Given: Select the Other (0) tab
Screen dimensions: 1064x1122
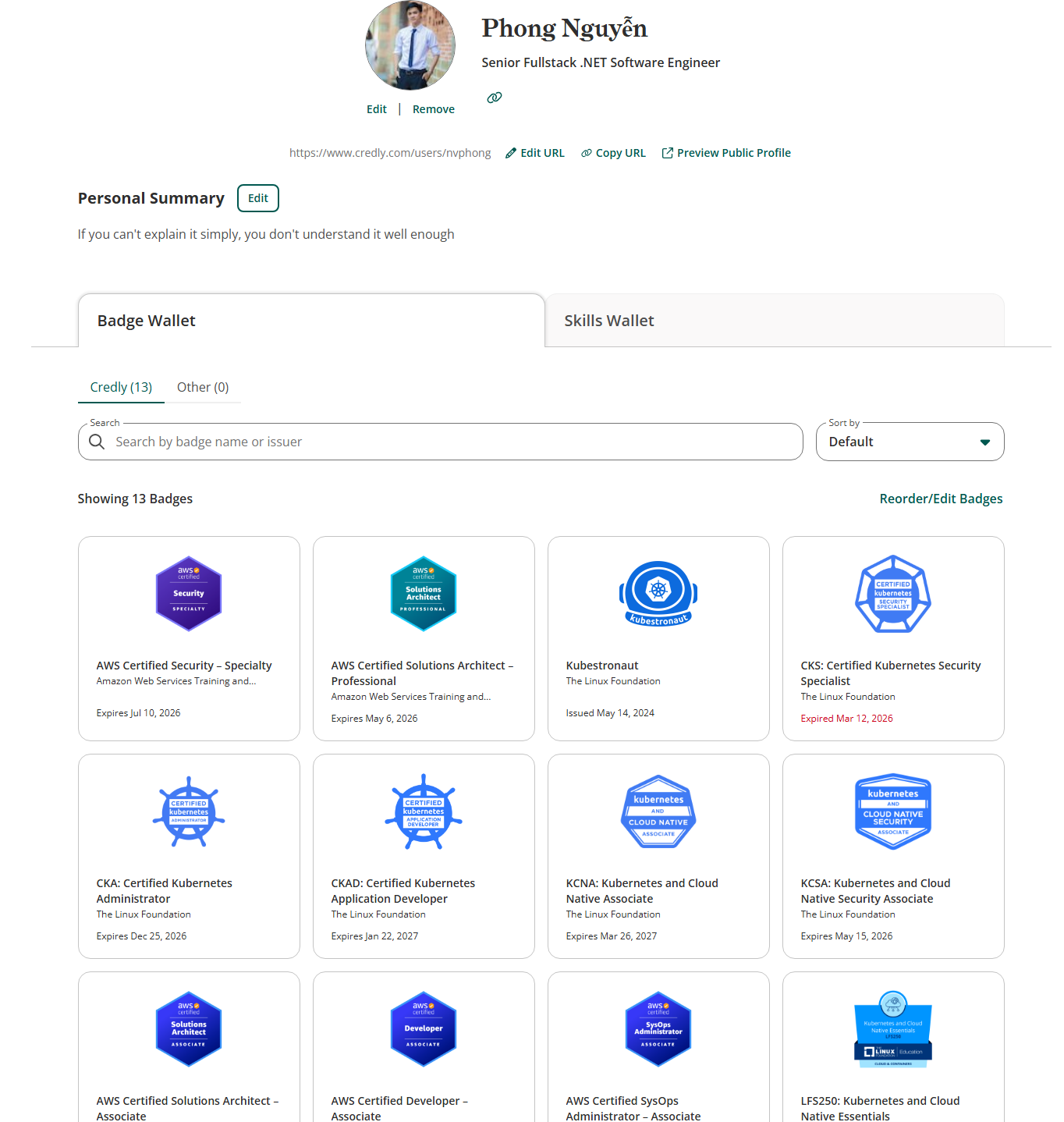Looking at the screenshot, I should click(203, 387).
